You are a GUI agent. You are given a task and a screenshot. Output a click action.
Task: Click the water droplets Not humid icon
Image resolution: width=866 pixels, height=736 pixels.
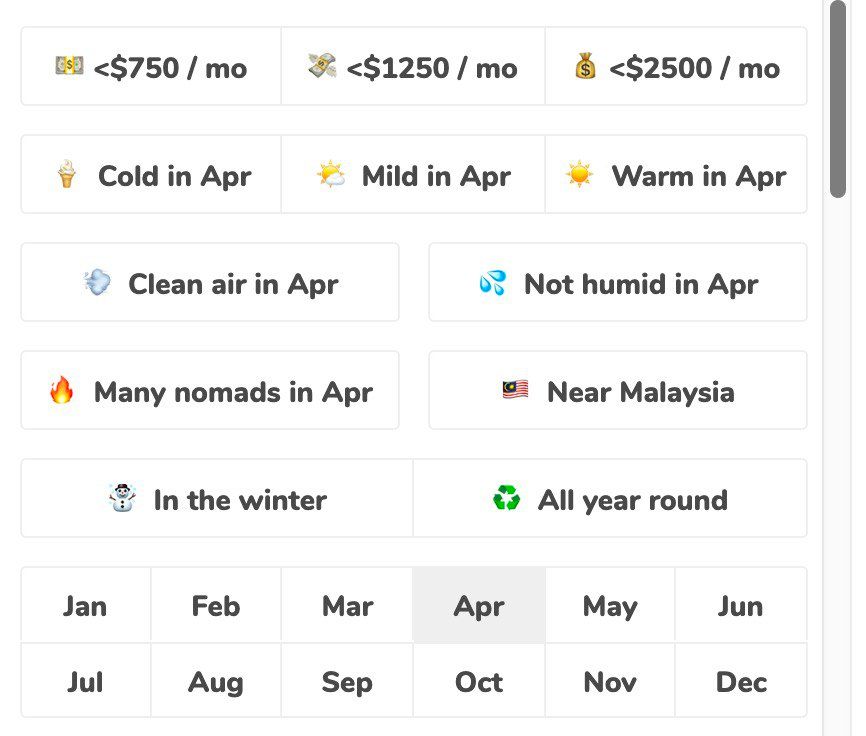(492, 284)
